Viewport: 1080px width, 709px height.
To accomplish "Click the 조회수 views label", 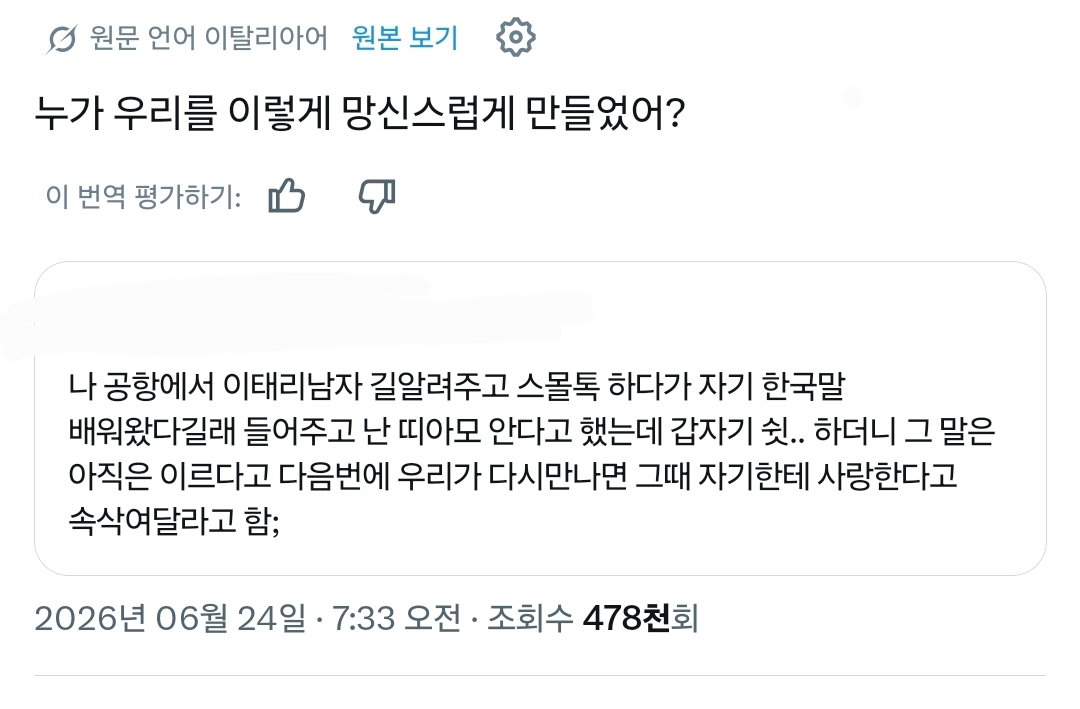I will (530, 617).
